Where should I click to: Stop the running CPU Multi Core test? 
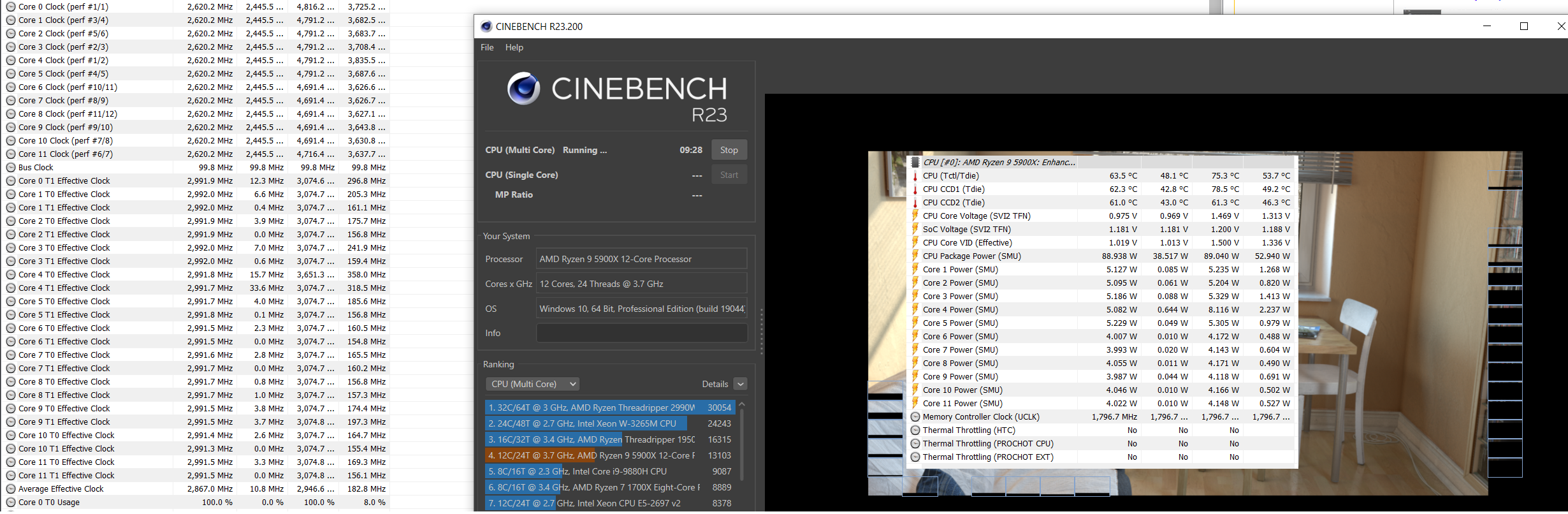pyautogui.click(x=729, y=150)
